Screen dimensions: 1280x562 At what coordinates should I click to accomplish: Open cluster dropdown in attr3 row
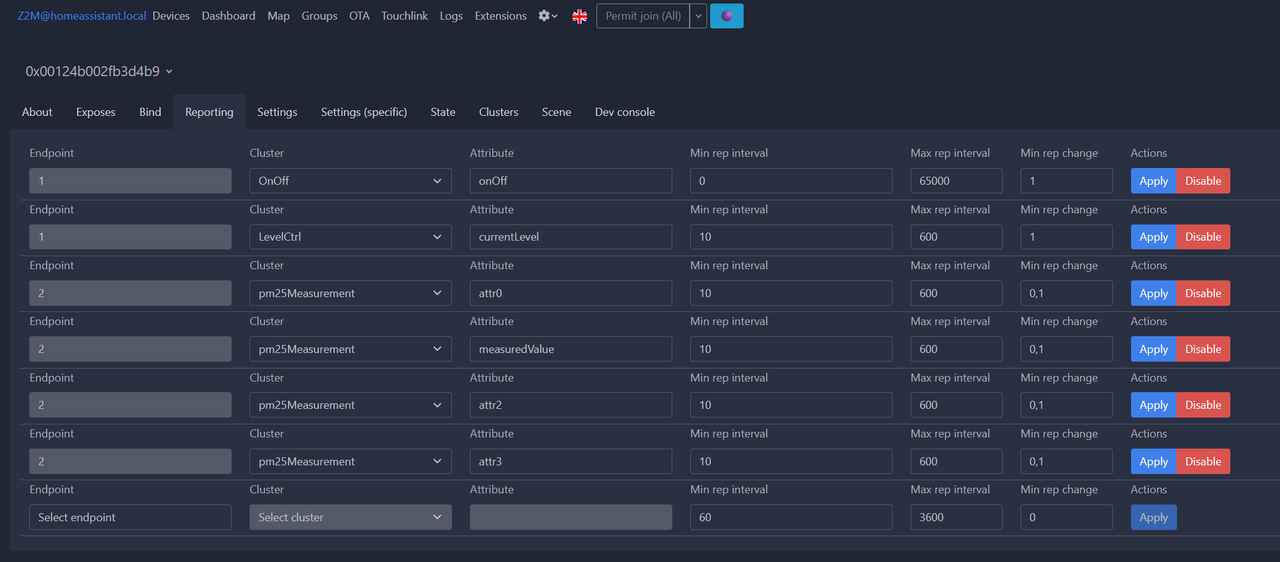pos(350,461)
